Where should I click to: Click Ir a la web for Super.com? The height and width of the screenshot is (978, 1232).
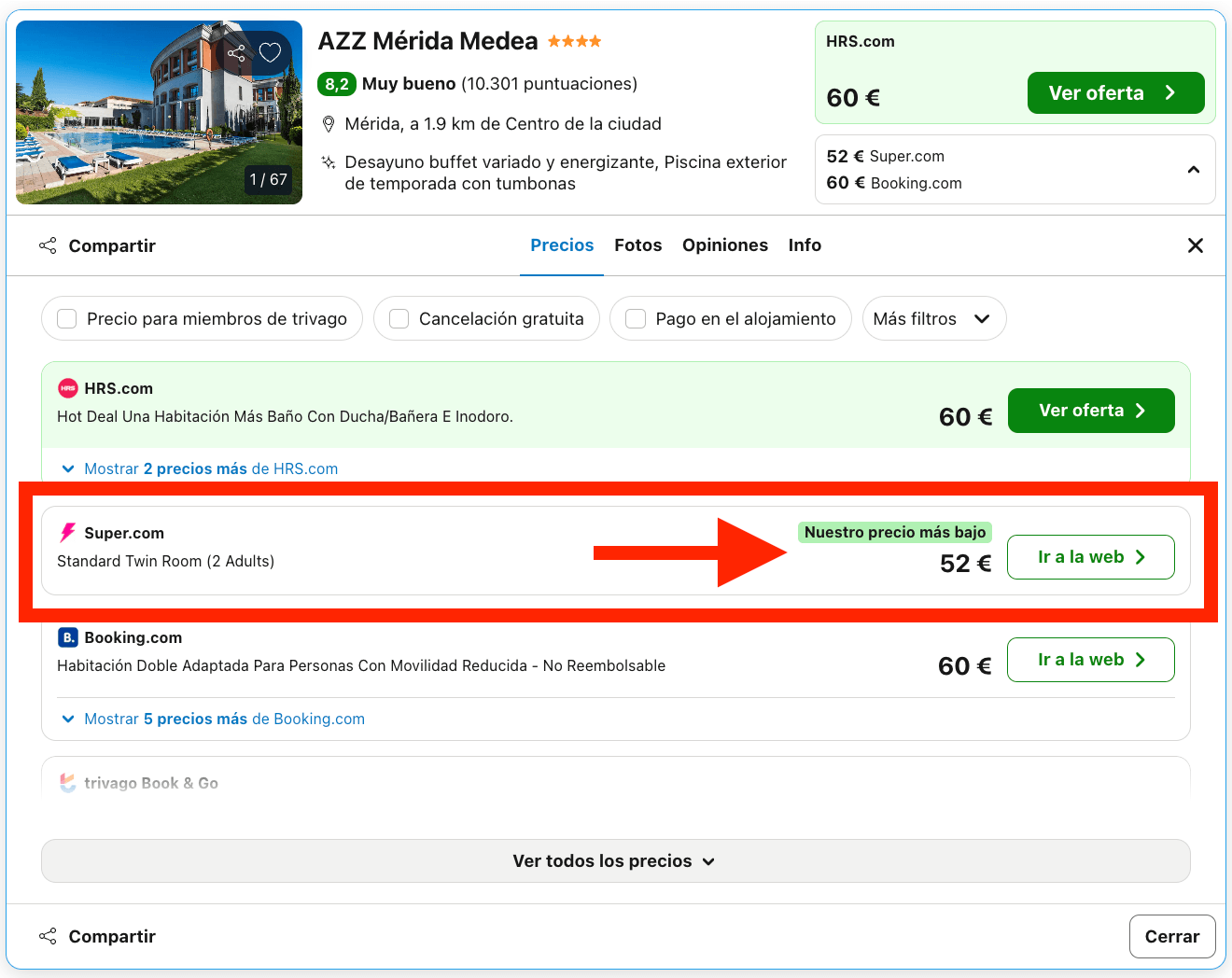coord(1091,557)
